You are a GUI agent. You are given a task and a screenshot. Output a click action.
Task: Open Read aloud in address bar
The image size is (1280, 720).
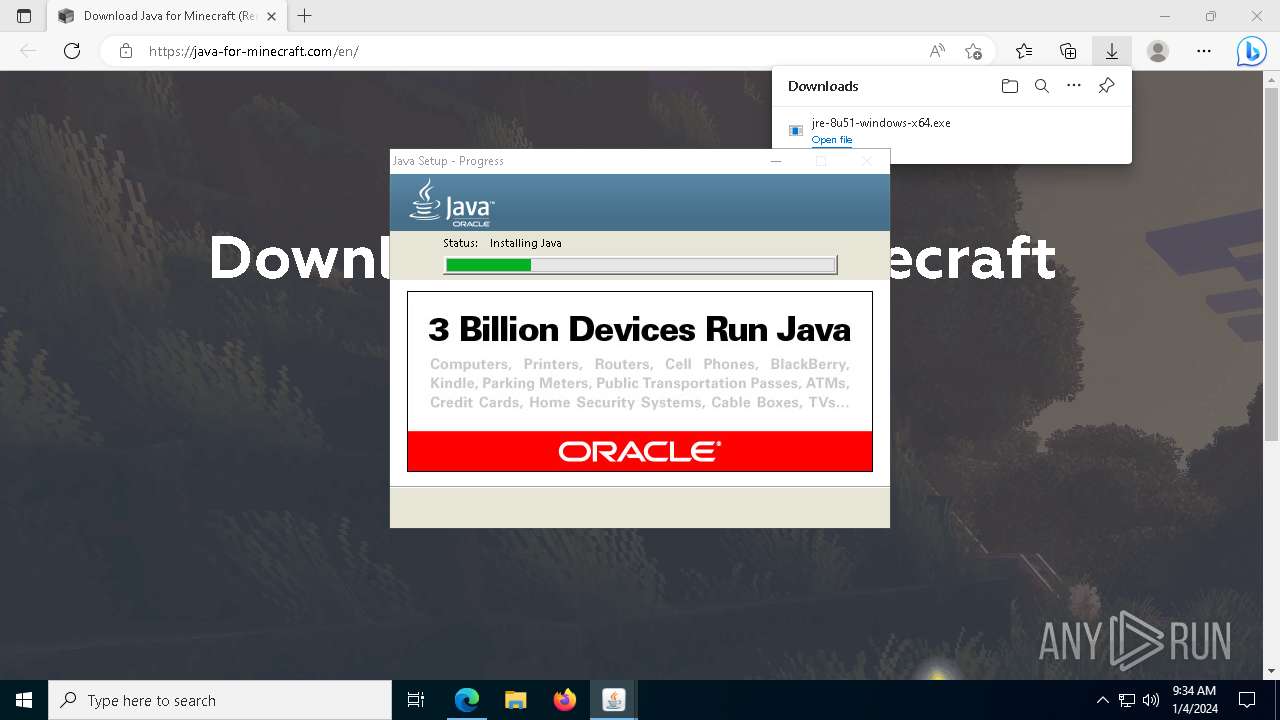(x=937, y=51)
